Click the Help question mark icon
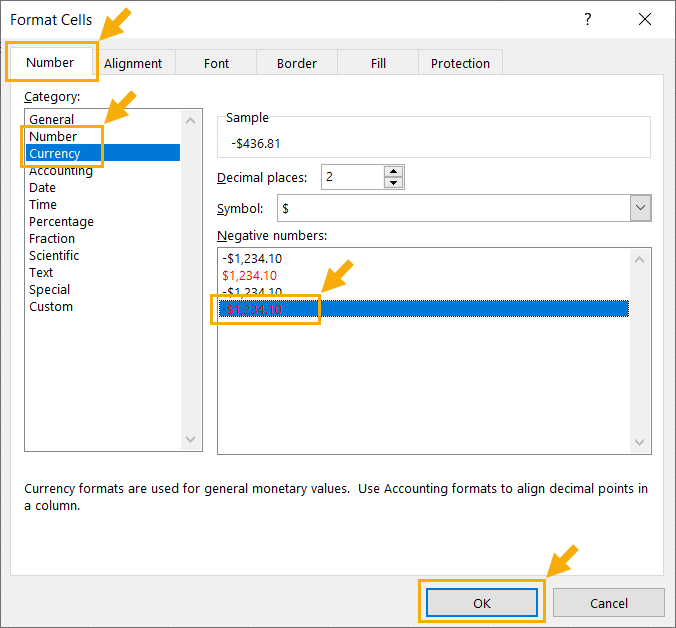The height and width of the screenshot is (628, 676). pos(587,20)
